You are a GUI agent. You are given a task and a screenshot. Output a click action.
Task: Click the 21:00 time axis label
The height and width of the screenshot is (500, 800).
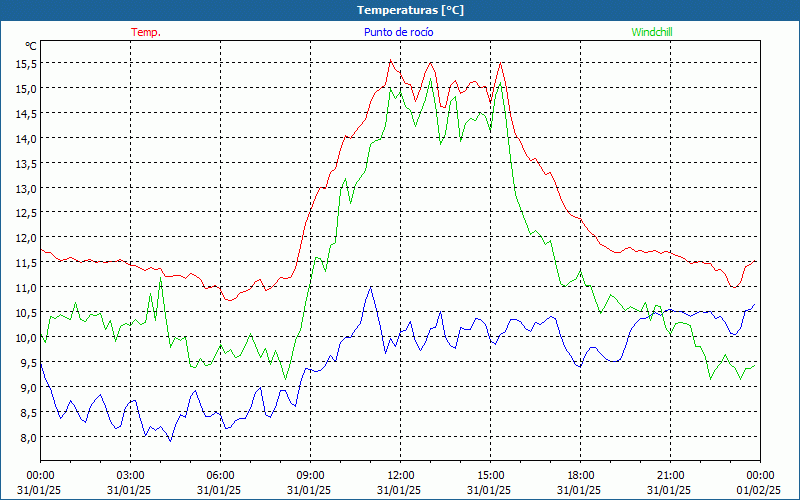pos(671,475)
